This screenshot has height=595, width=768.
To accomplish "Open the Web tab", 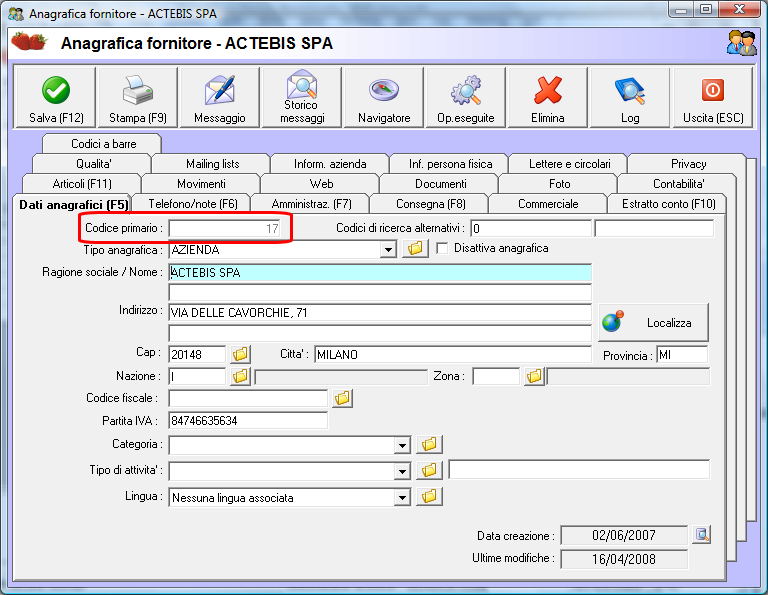I will point(321,184).
